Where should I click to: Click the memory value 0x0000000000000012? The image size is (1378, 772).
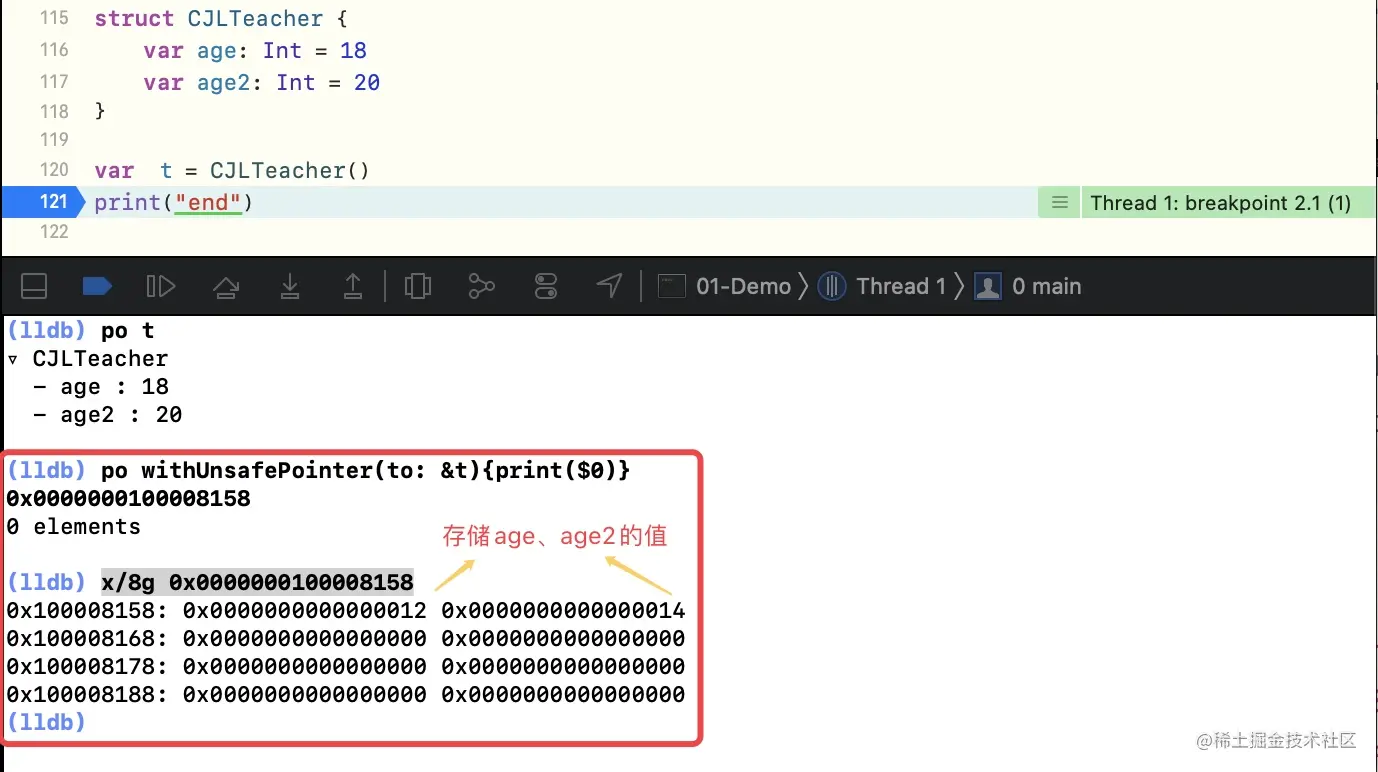click(305, 610)
